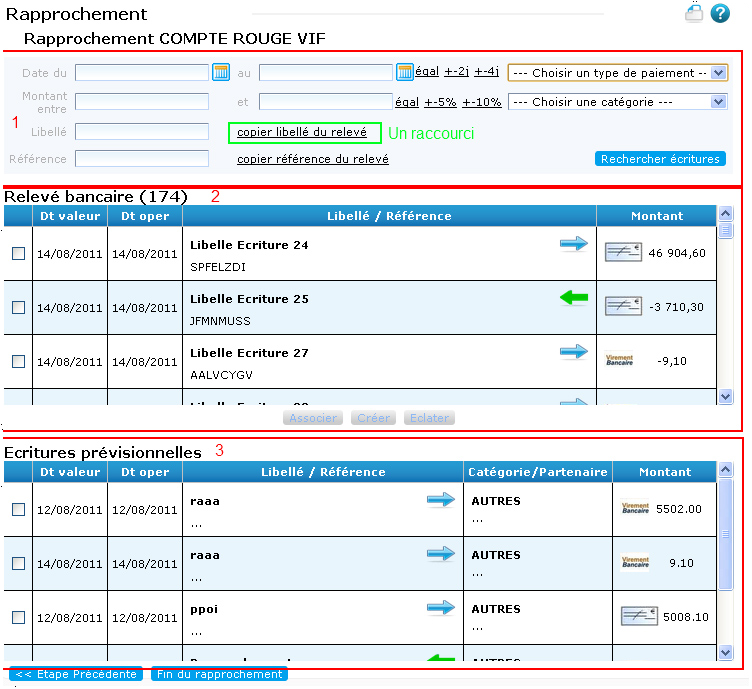Tick the checkbox for Libelle Ecriture 25

tap(18, 307)
